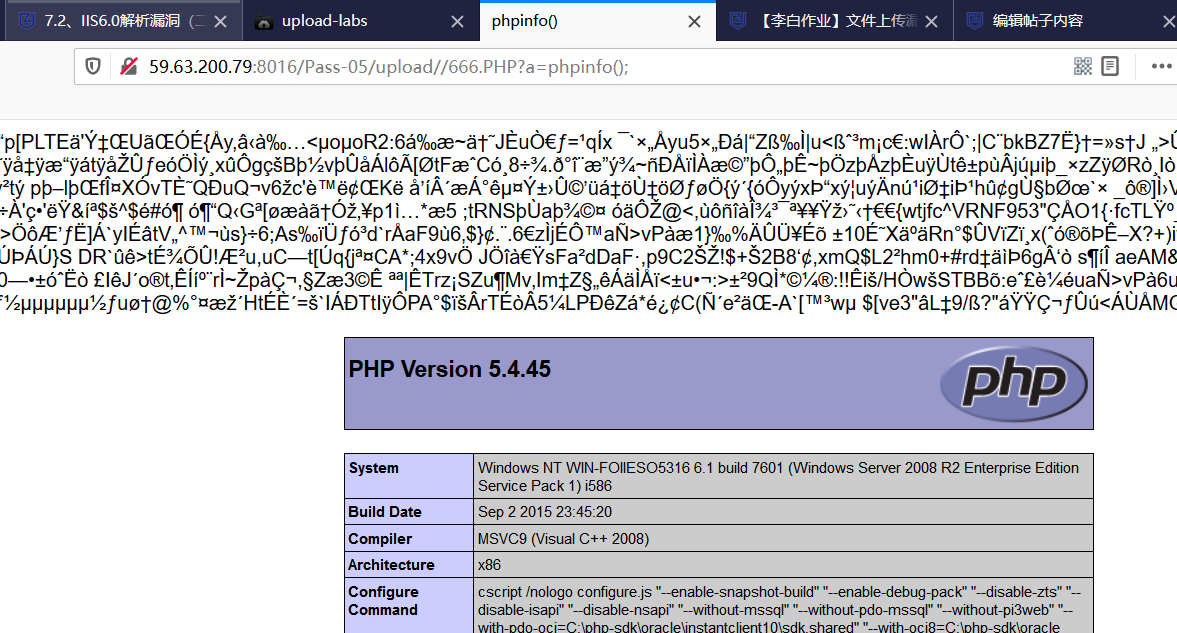Close the upload-labs tab
The image size is (1177, 633).
(x=457, y=22)
